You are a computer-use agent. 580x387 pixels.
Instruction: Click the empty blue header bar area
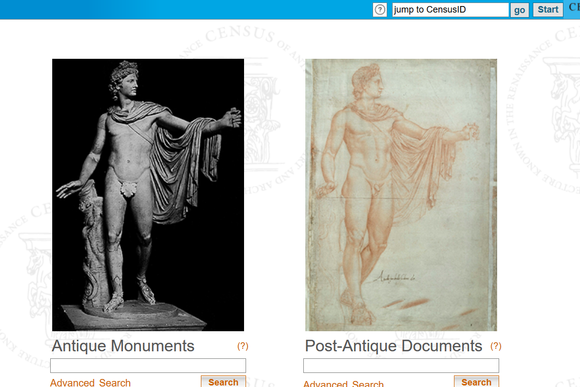coord(185,9)
